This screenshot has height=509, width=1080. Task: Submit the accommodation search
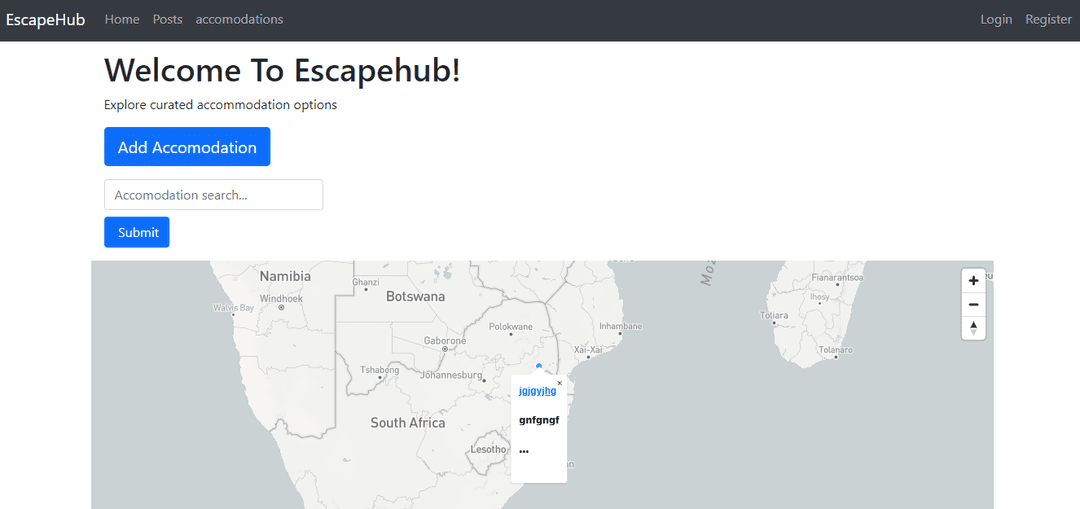click(137, 232)
